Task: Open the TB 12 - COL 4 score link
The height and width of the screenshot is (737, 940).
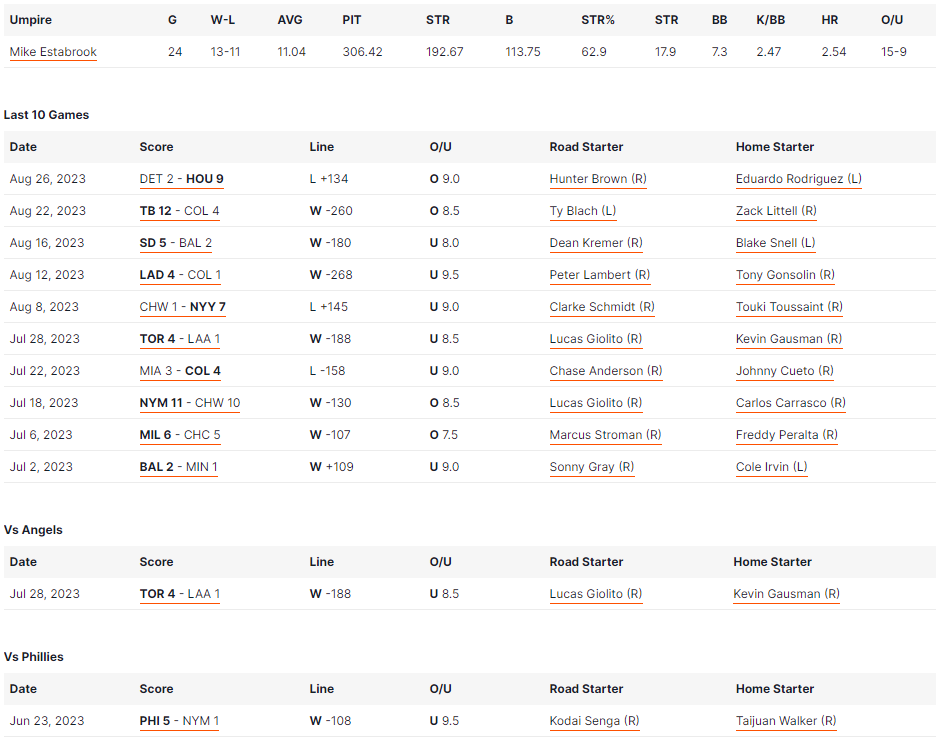Action: click(180, 211)
